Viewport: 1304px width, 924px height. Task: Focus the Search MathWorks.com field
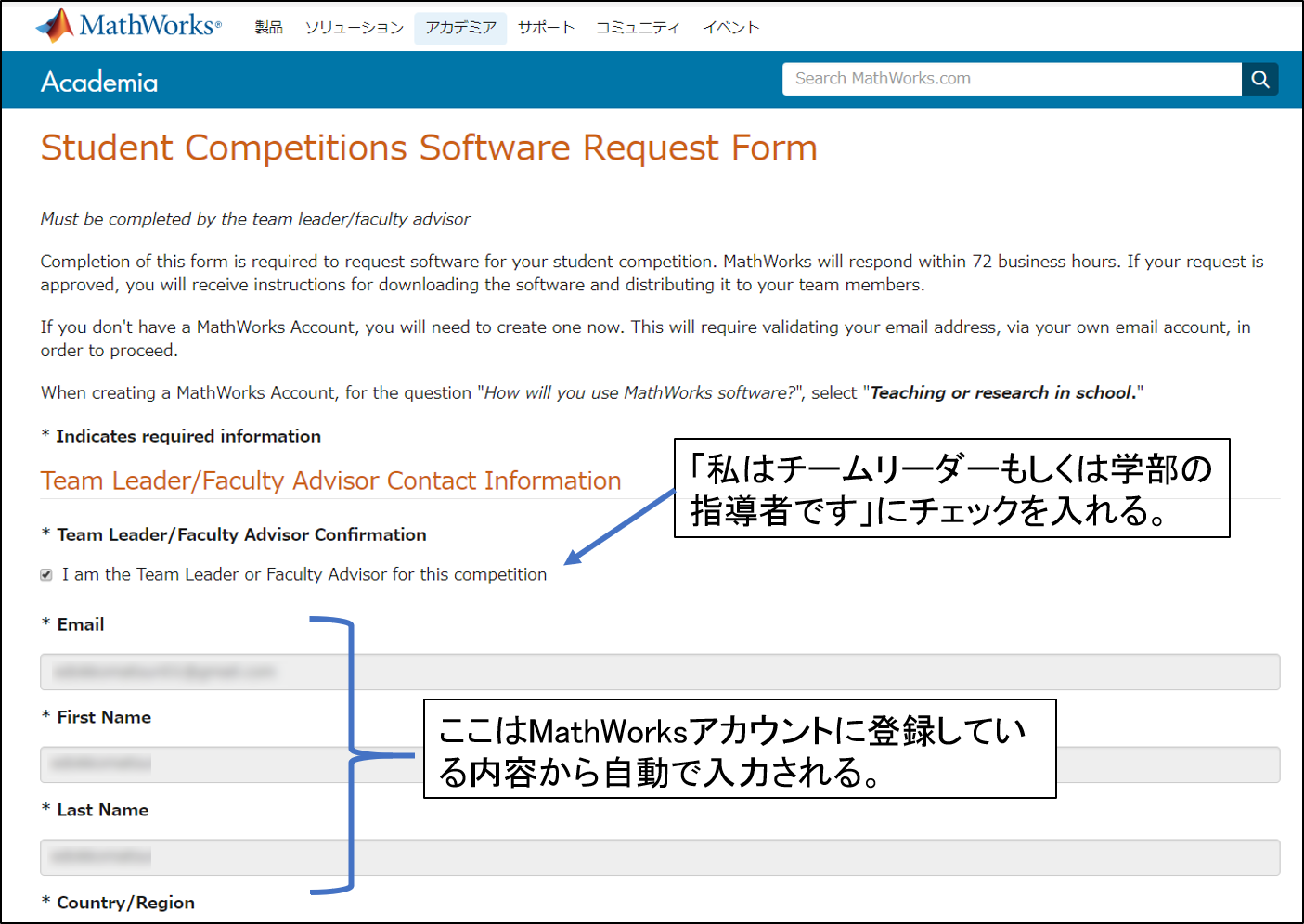(x=1012, y=79)
